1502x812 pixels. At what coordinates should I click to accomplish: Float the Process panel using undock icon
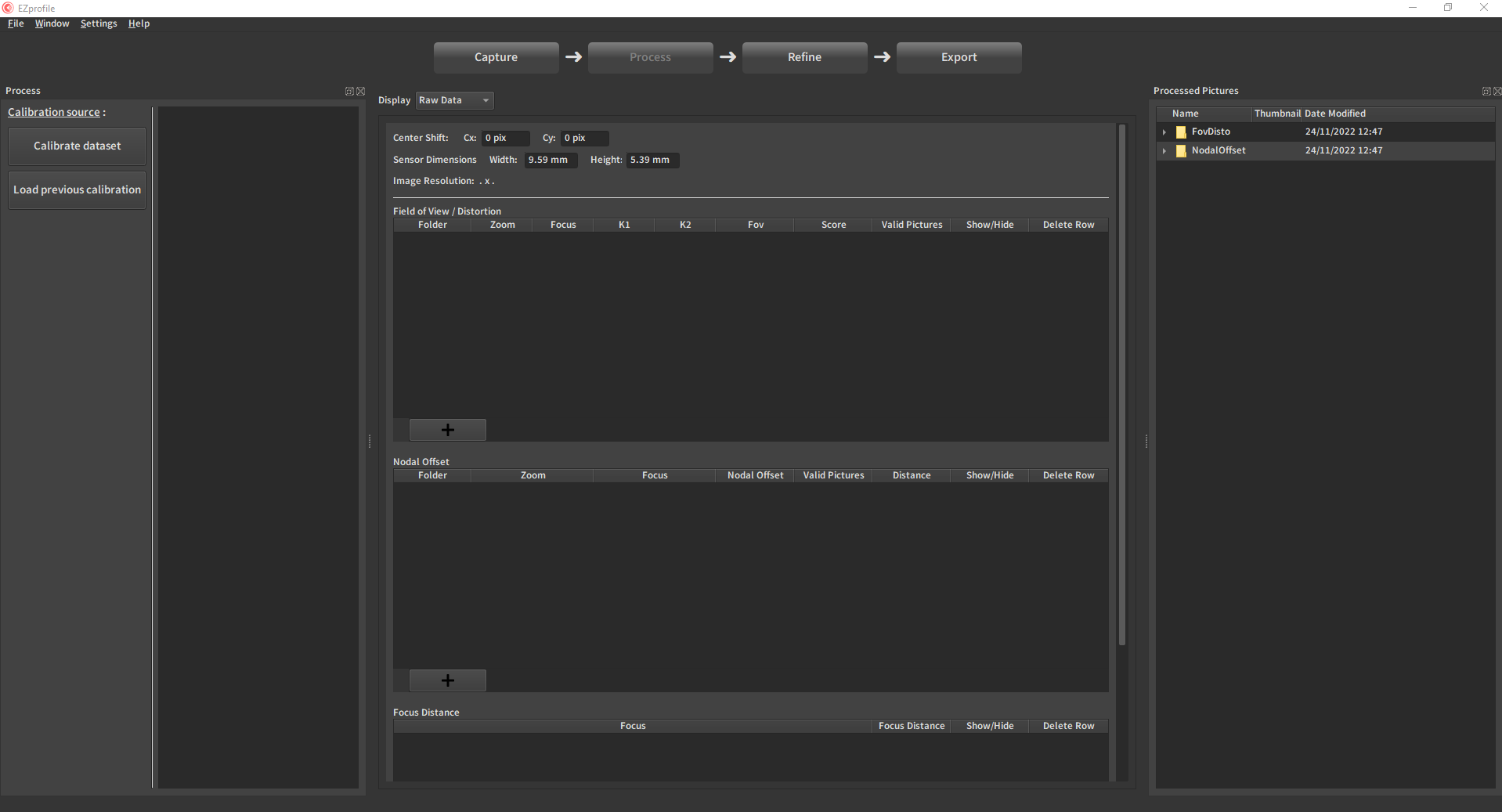[x=349, y=92]
